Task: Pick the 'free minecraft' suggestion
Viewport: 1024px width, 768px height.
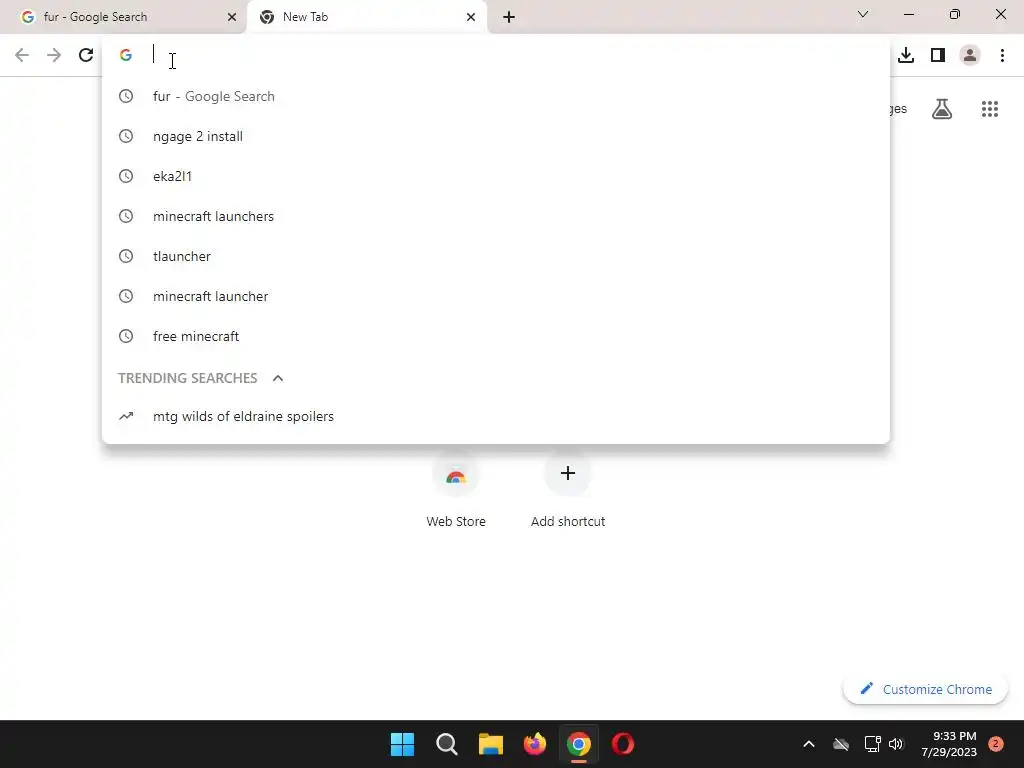Action: pyautogui.click(x=496, y=336)
